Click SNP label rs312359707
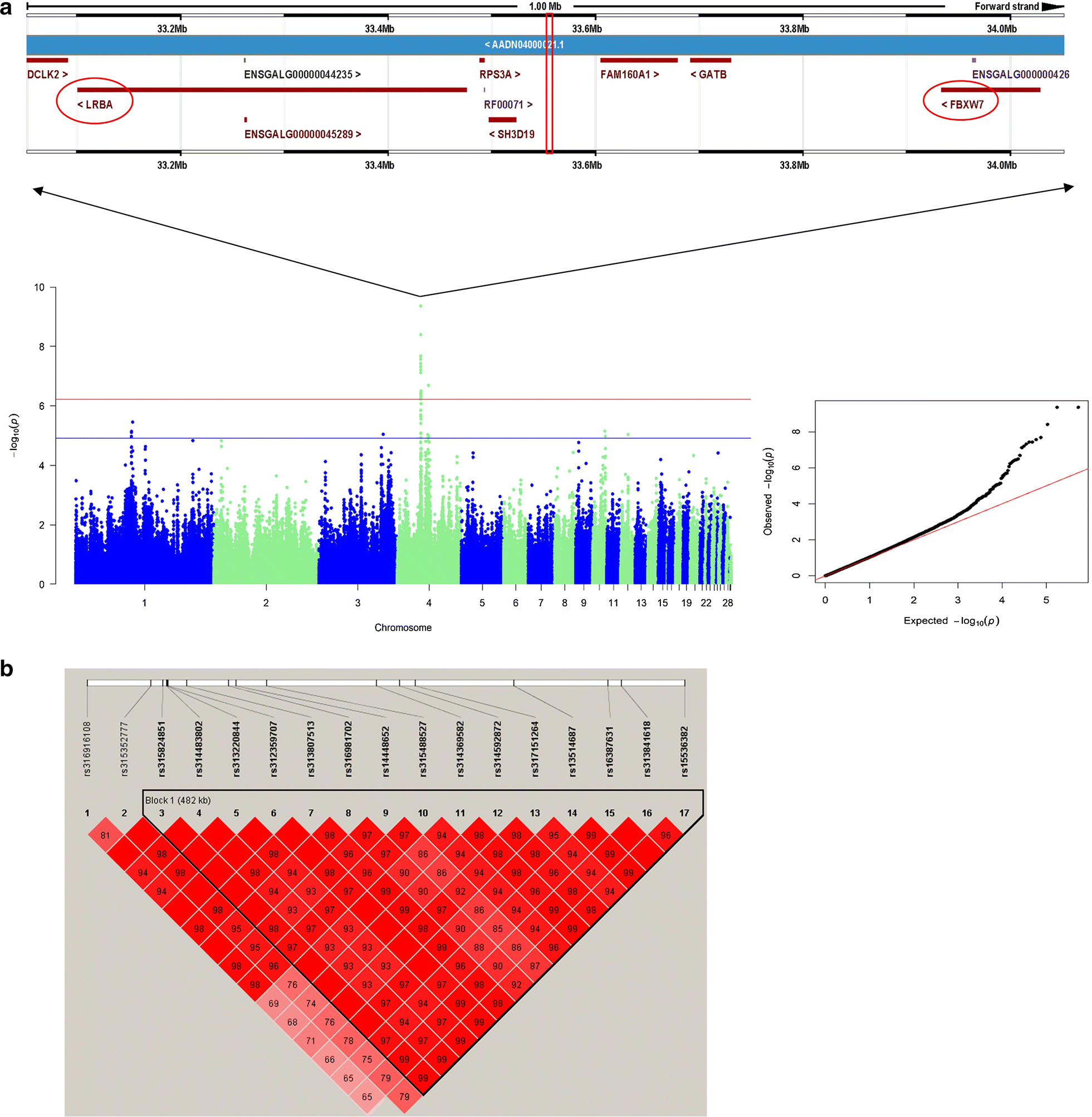This screenshot has height=1117, width=1092. (x=273, y=749)
